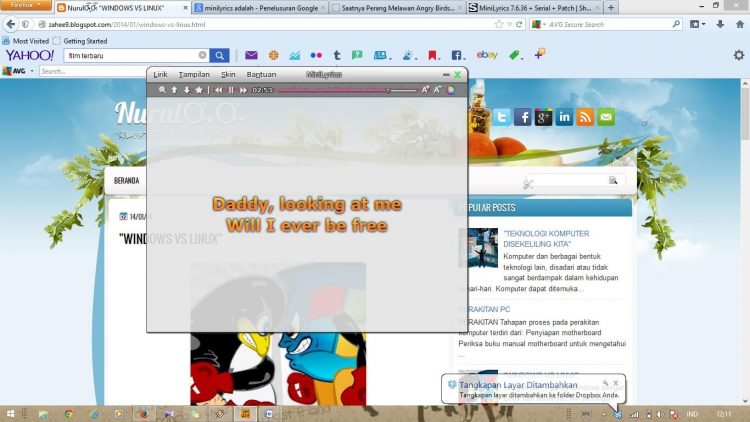Open blog Twitter social icon

tap(502, 117)
